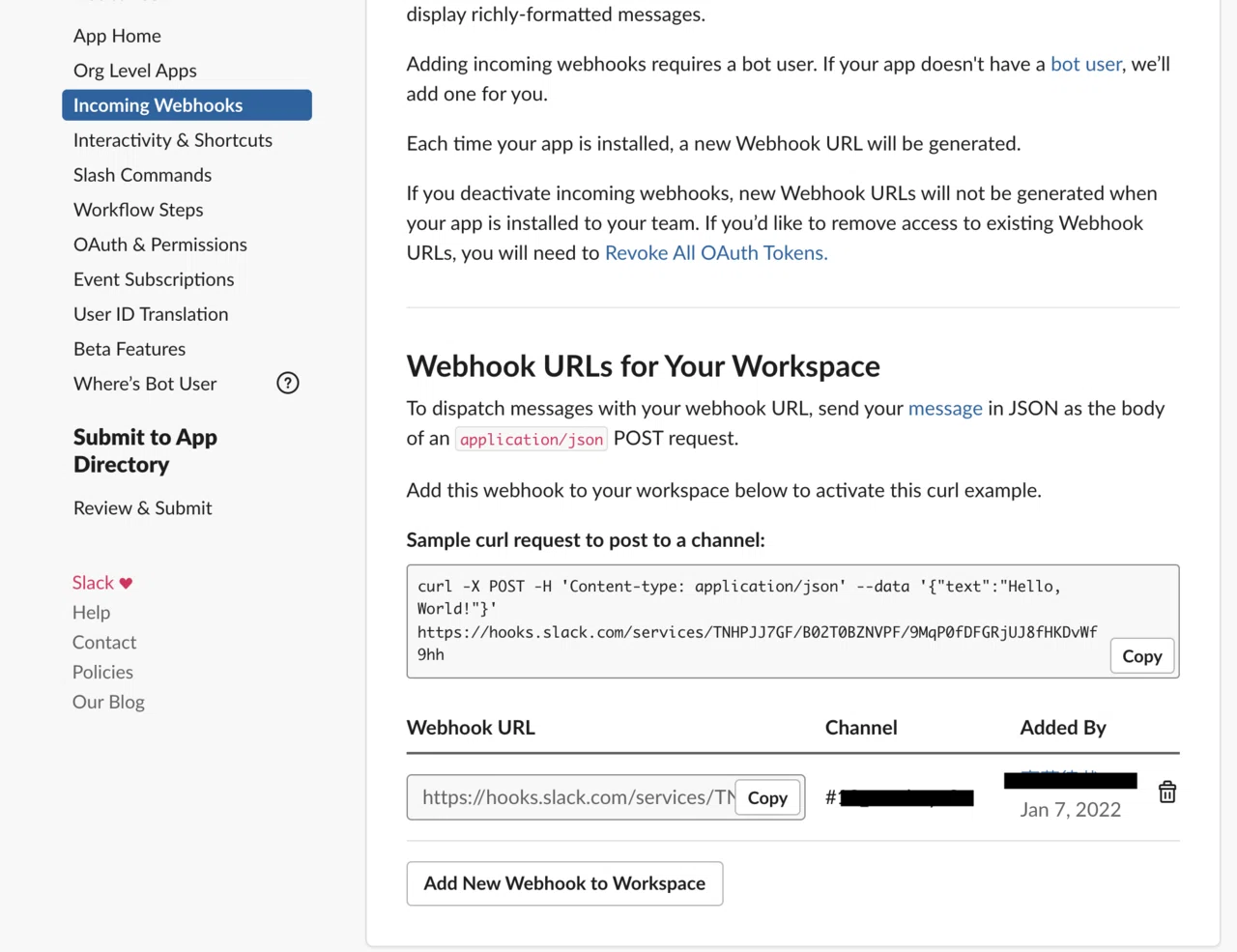The image size is (1237, 952).
Task: Open the Policies footer link
Action: coord(102,673)
